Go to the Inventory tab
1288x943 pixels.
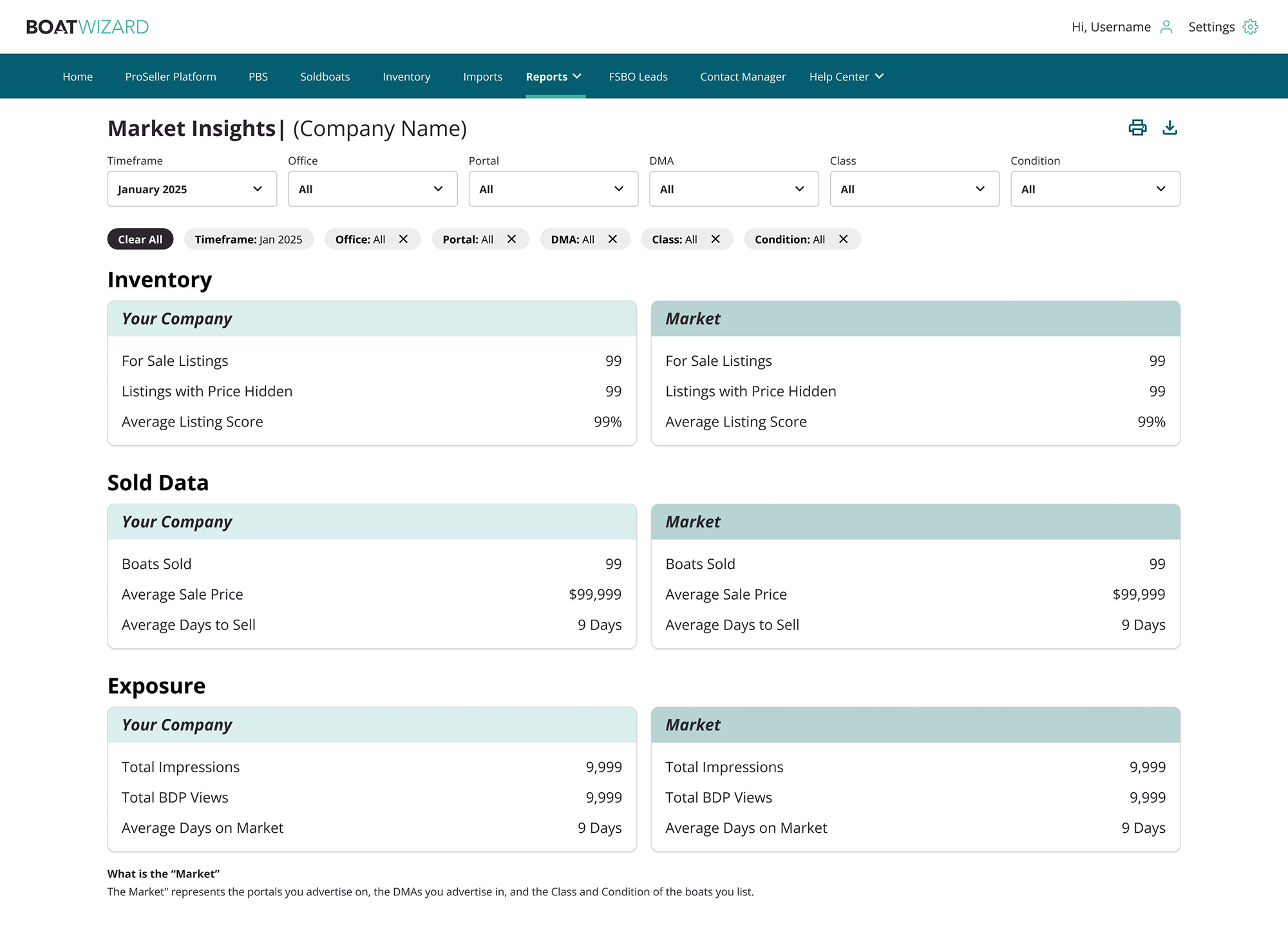click(406, 77)
